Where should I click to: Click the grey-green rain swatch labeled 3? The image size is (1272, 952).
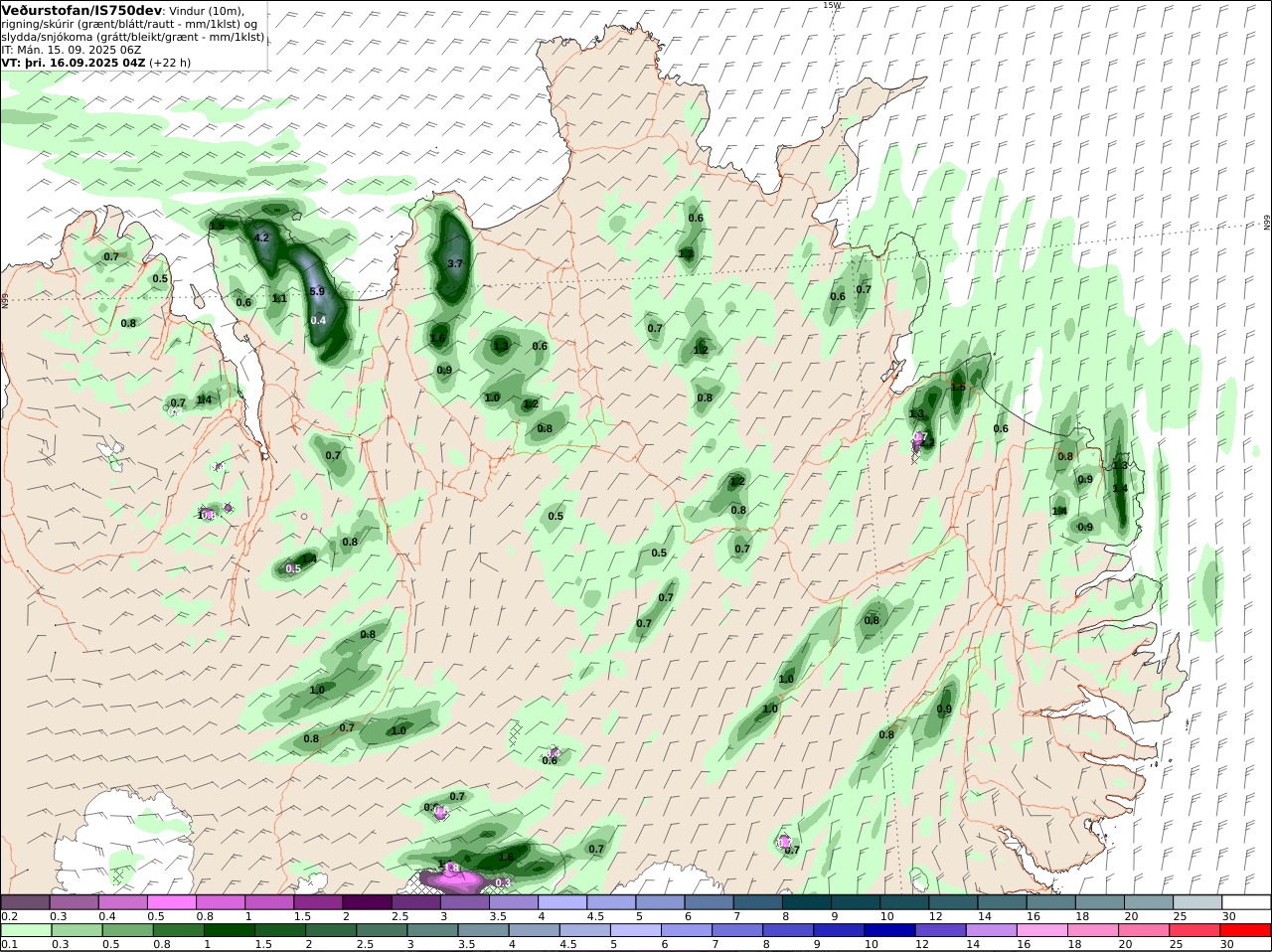[x=432, y=931]
